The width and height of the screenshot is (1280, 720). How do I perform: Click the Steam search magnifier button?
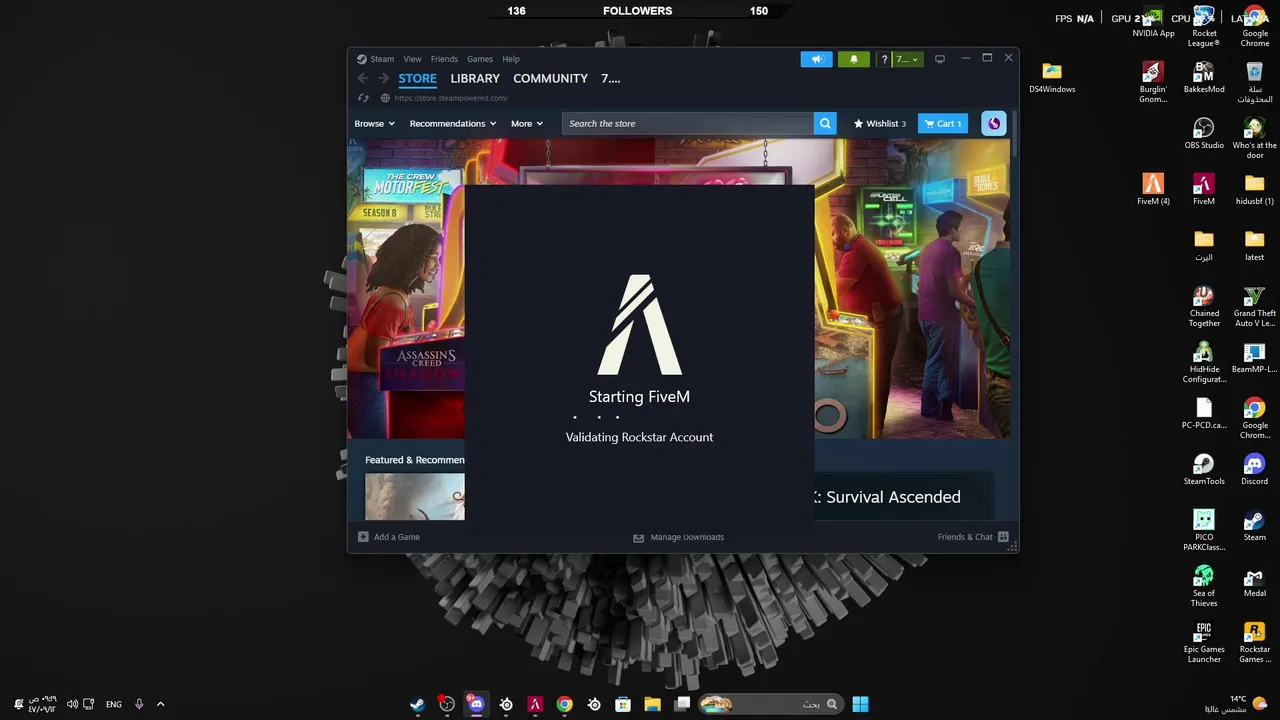click(825, 123)
